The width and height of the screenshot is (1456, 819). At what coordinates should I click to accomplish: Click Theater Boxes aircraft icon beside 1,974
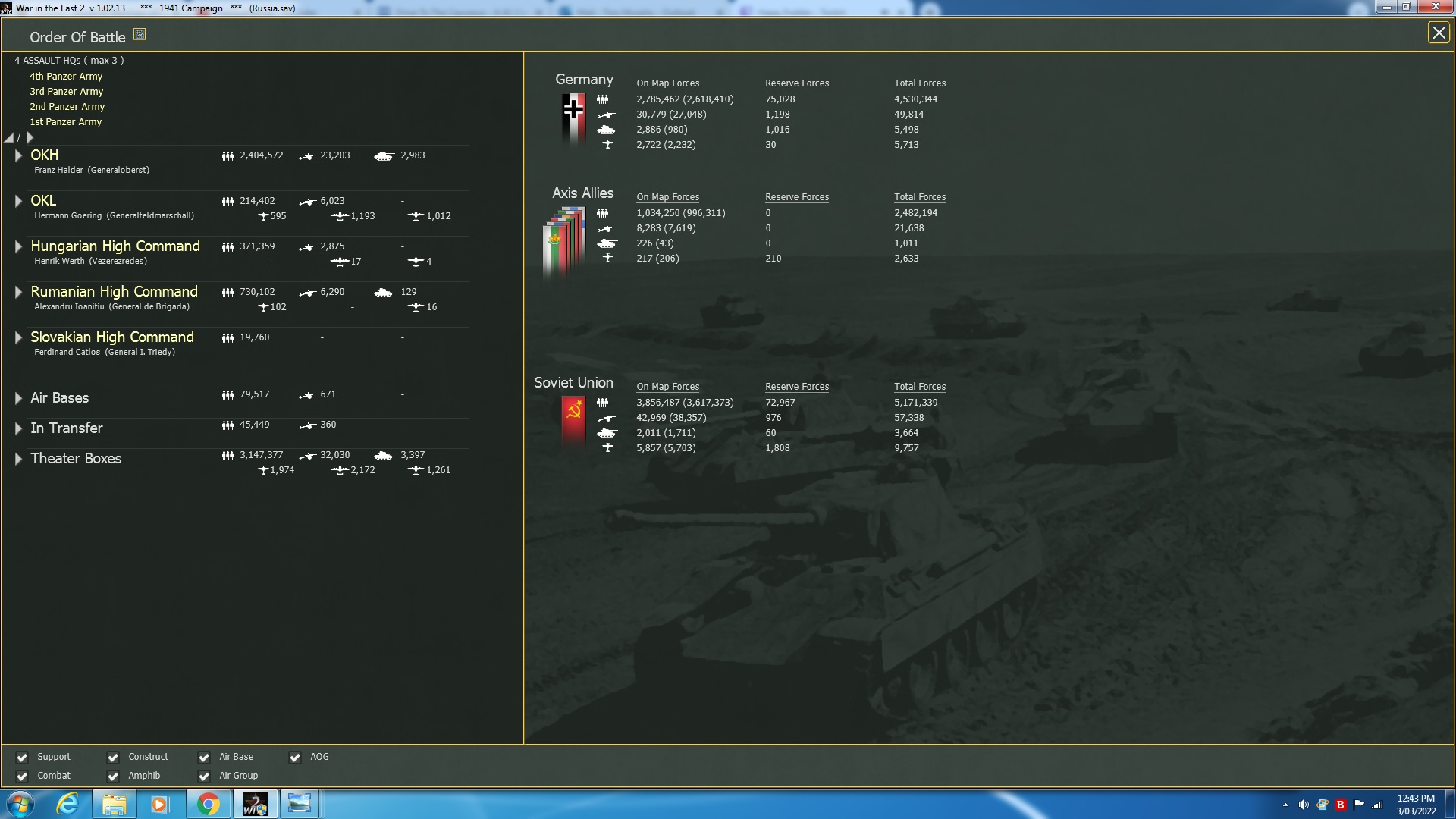[x=263, y=470]
